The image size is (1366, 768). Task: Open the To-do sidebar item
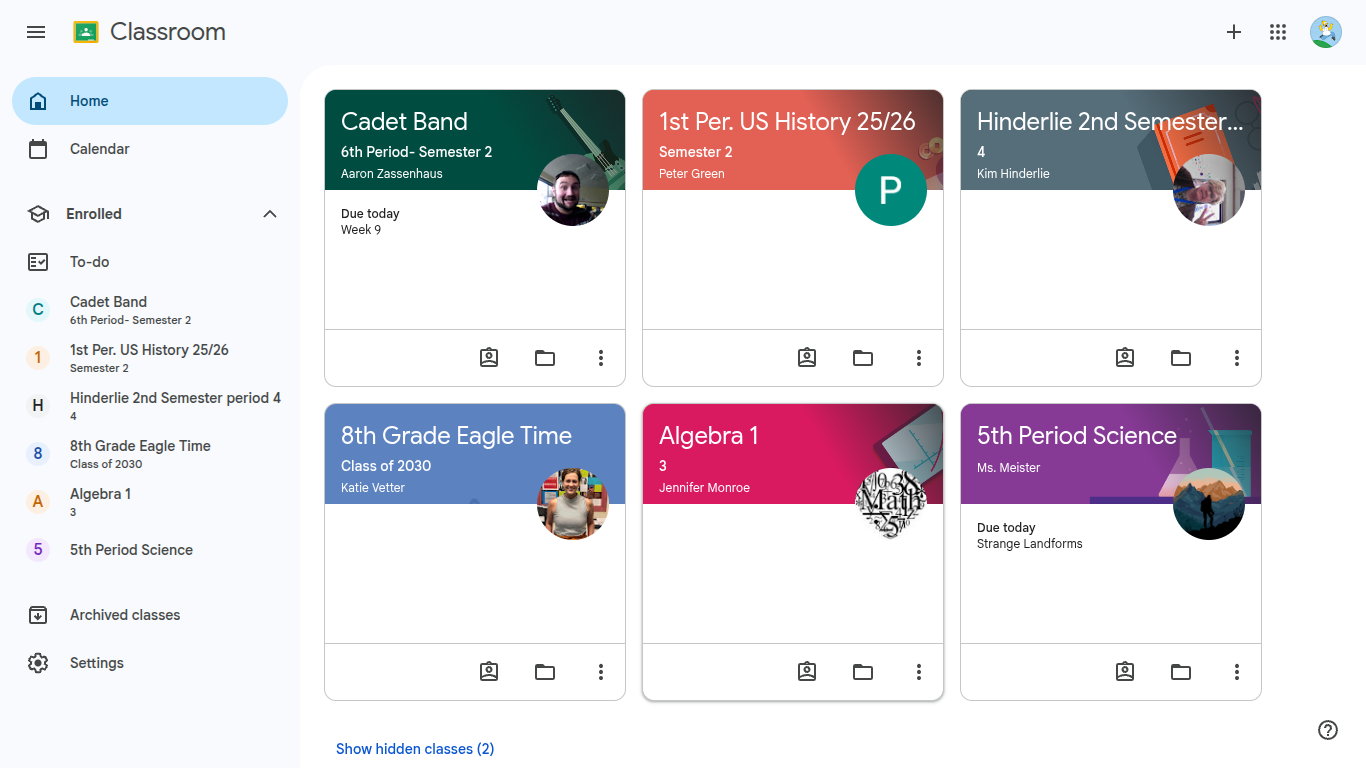[150, 262]
